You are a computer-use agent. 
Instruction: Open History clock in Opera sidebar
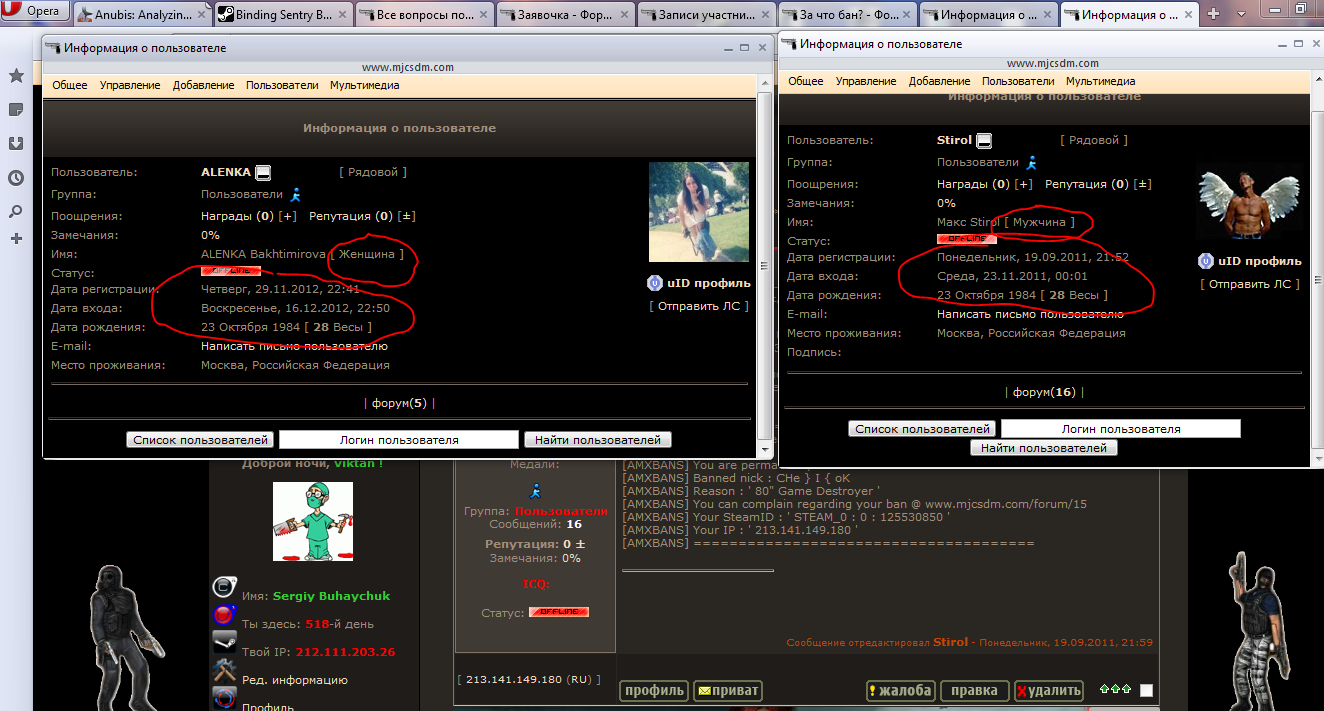coord(16,178)
